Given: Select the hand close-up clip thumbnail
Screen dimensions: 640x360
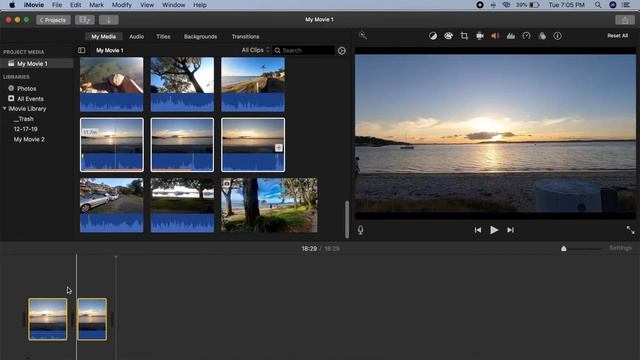Looking at the screenshot, I should [x=111, y=84].
